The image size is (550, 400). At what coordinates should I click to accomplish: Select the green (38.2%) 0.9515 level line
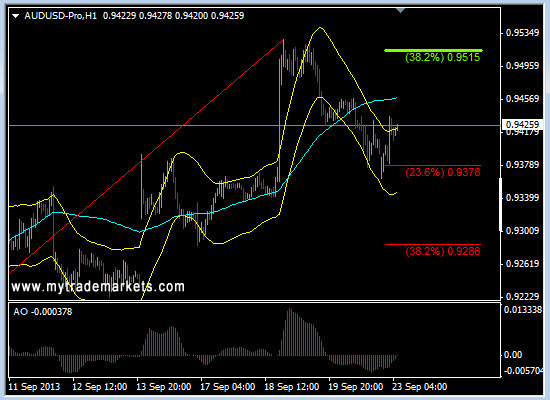[x=433, y=51]
